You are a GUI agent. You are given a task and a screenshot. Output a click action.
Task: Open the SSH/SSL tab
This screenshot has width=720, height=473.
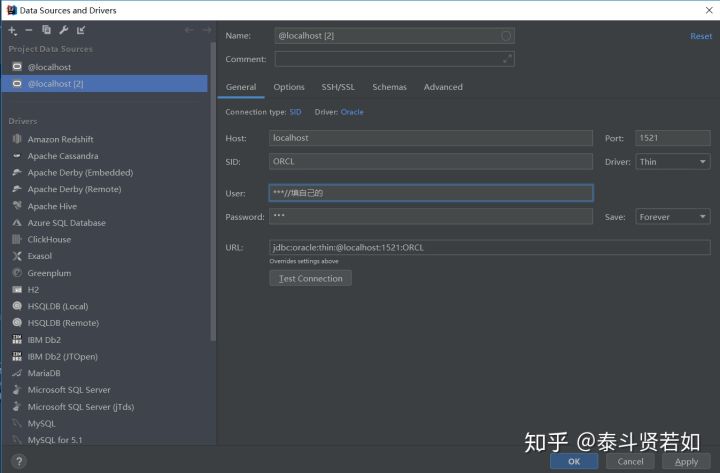pos(338,87)
